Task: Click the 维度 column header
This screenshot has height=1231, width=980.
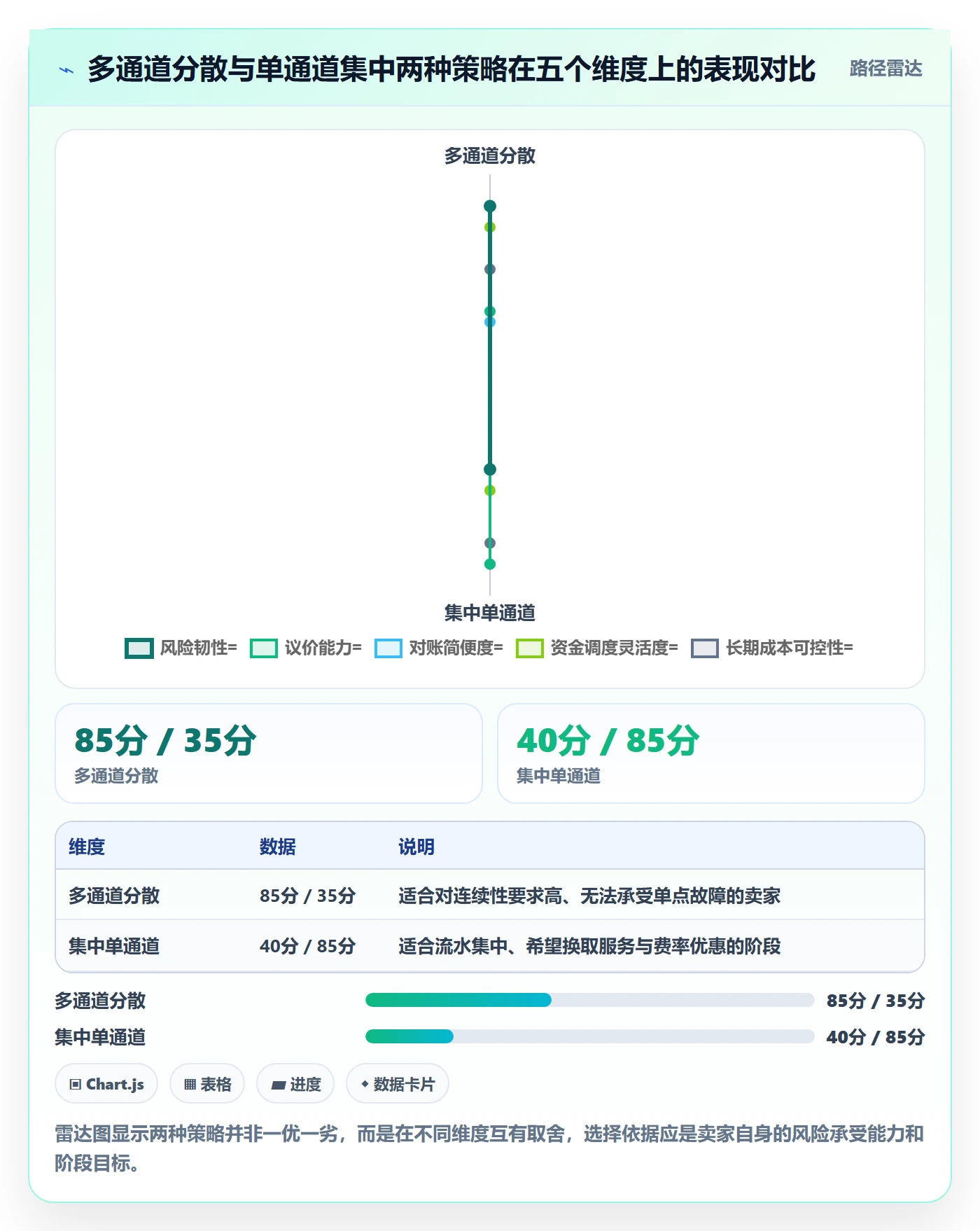Action: [x=87, y=847]
